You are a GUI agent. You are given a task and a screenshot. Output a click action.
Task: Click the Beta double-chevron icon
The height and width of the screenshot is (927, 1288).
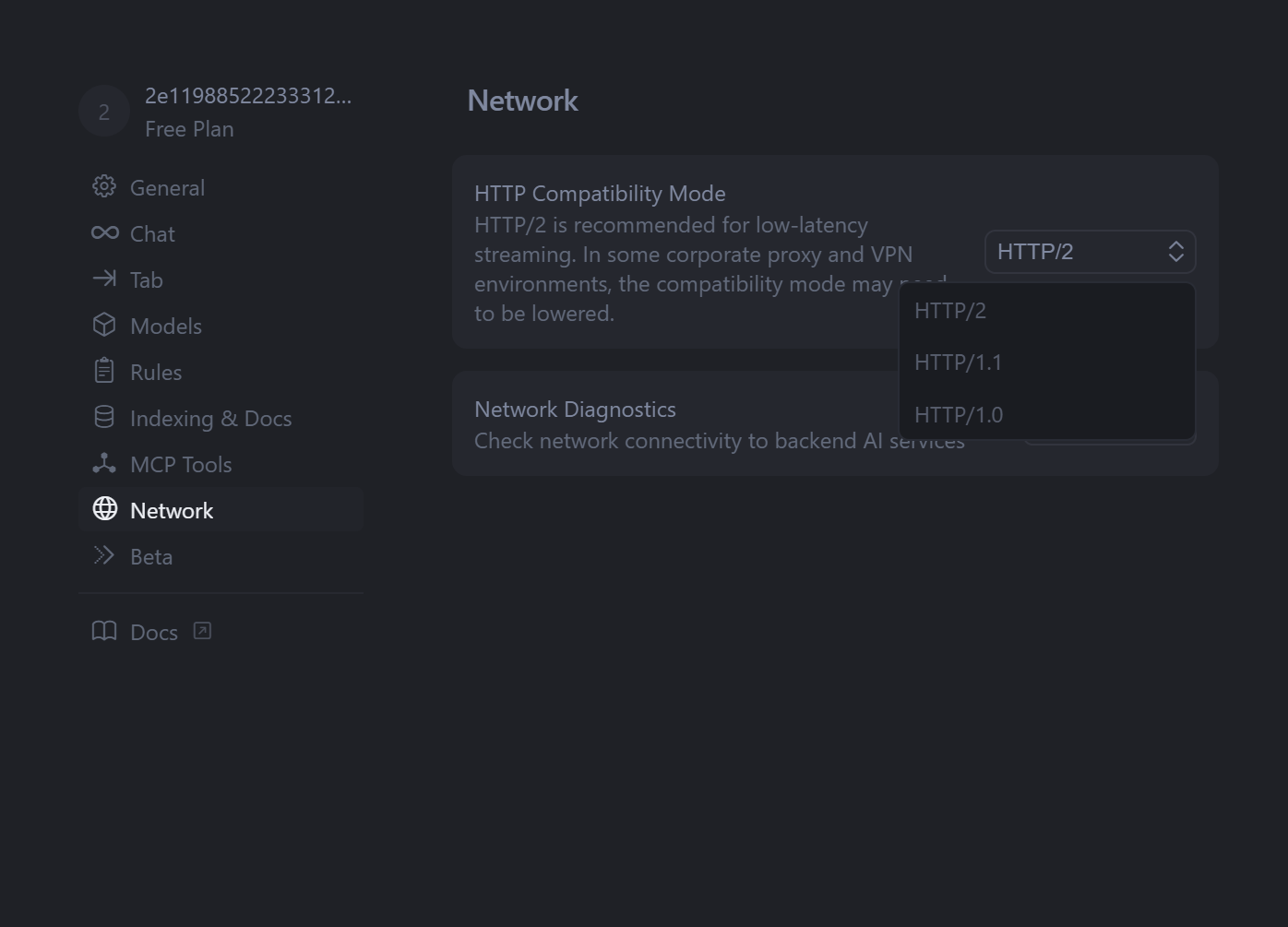[104, 555]
